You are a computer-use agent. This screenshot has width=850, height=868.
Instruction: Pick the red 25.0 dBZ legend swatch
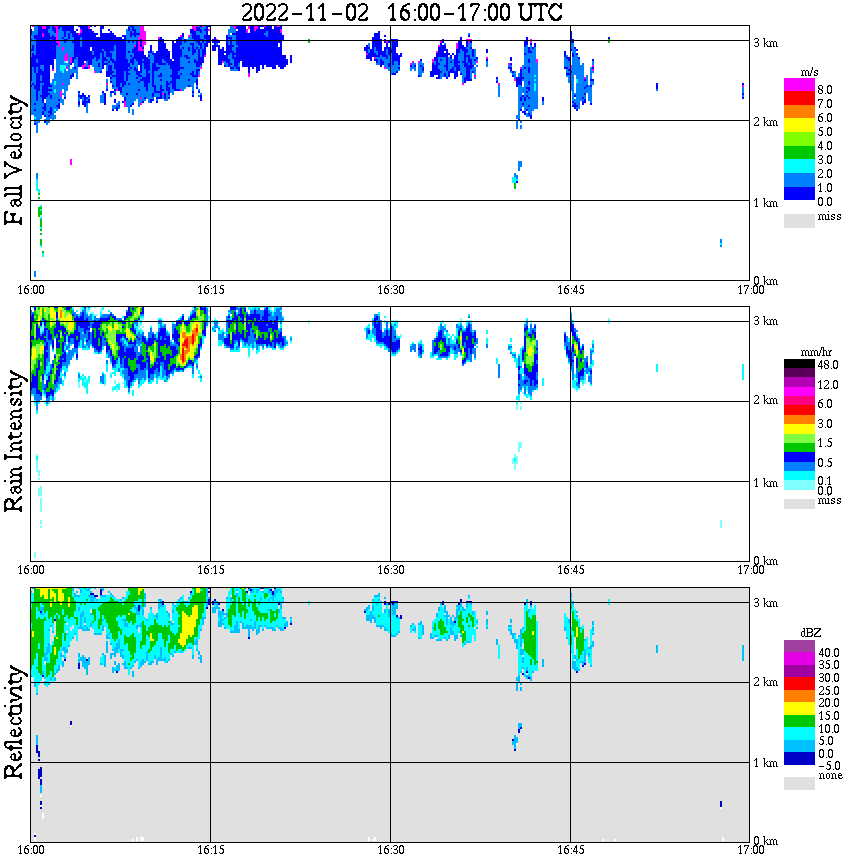[799, 684]
